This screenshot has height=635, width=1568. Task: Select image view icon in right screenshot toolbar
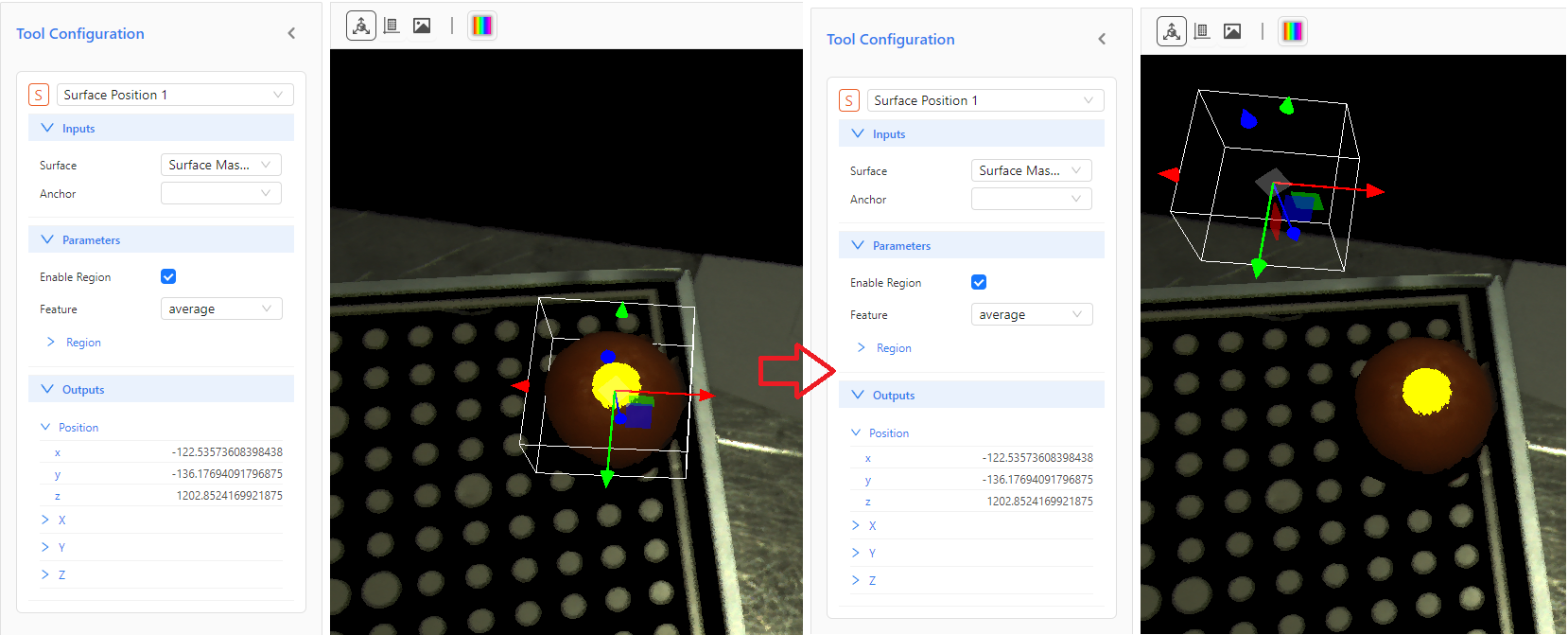tap(1232, 31)
